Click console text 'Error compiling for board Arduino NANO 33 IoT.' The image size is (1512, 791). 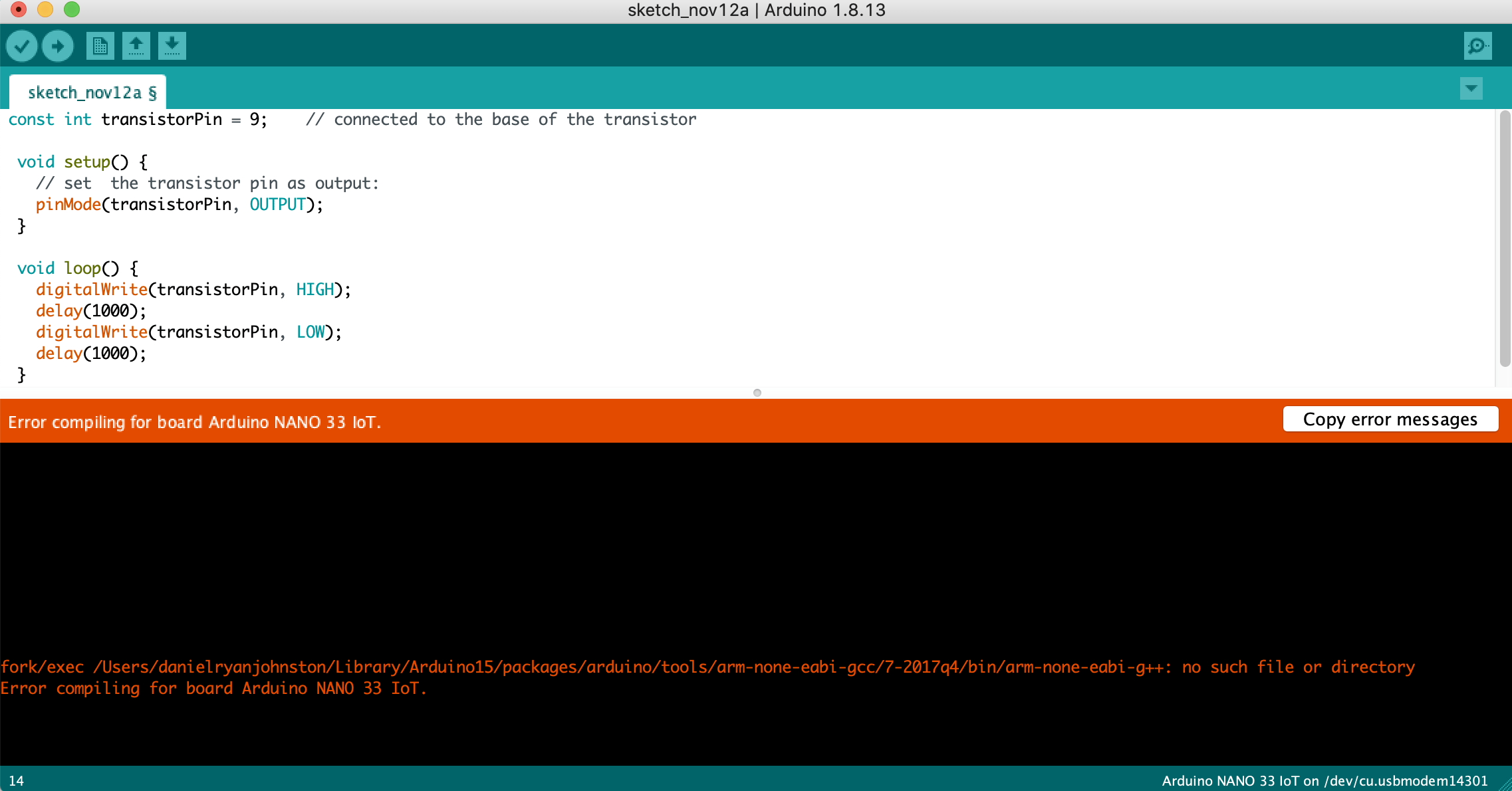[213, 689]
